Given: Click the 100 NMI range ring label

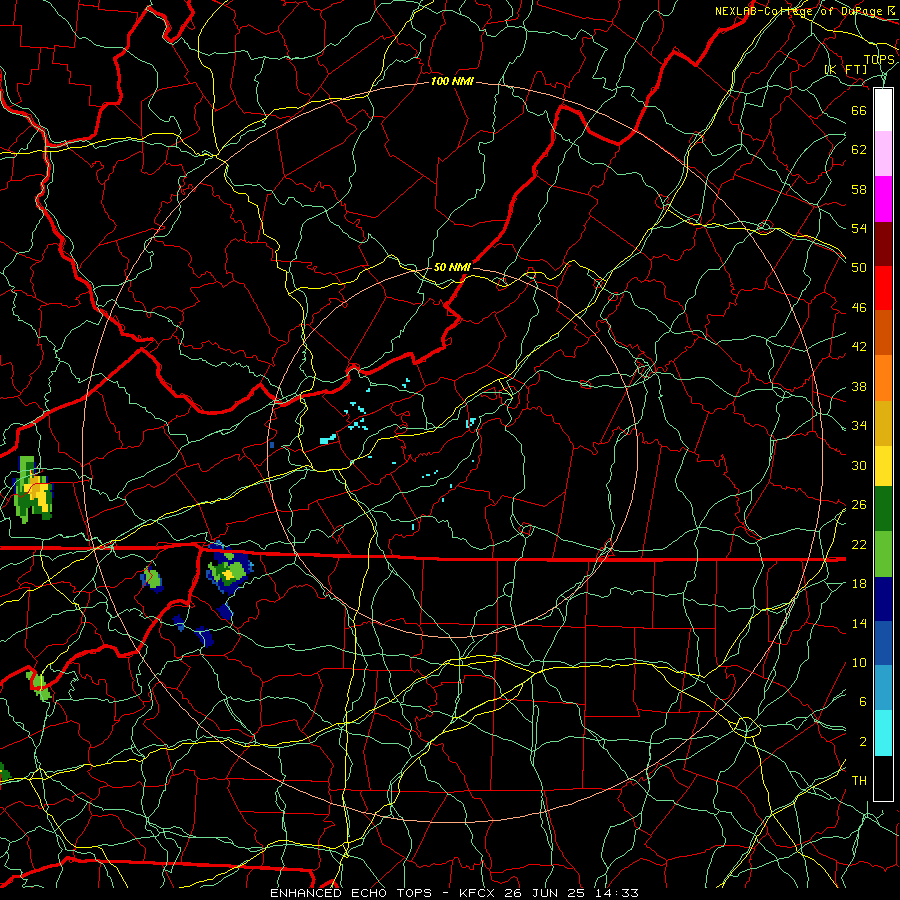Looking at the screenshot, I should click(452, 82).
